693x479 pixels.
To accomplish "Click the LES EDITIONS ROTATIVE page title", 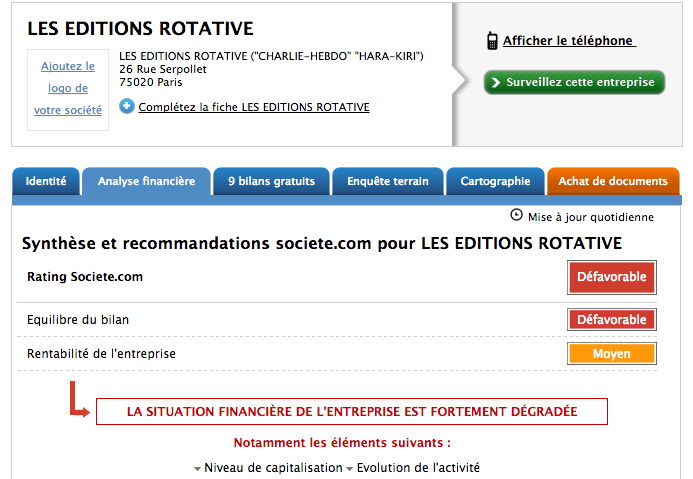I will [140, 29].
